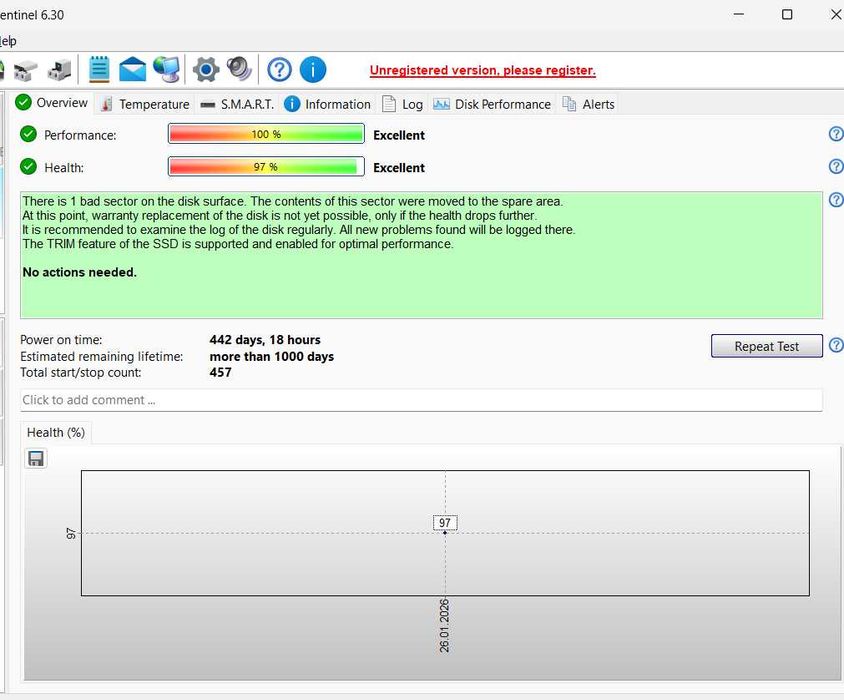844x700 pixels.
Task: Click the blue info circle toolbar icon
Action: tap(313, 69)
